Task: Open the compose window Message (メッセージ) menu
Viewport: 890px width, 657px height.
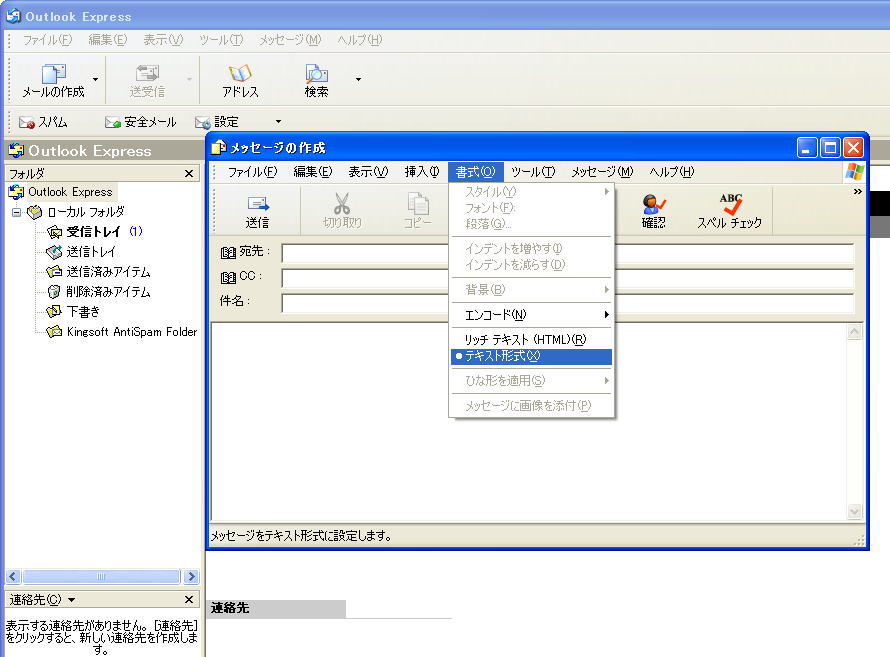Action: (x=602, y=172)
